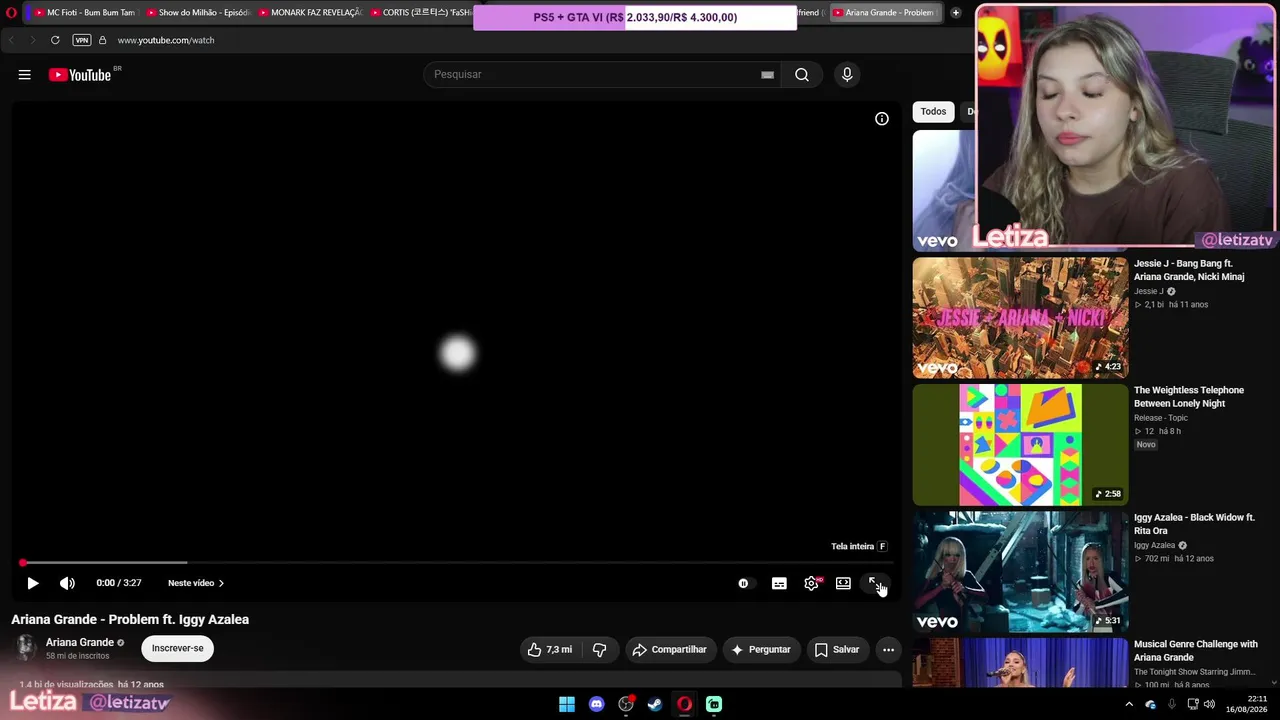1280x720 pixels.
Task: Switch to theater mode
Action: click(x=843, y=583)
